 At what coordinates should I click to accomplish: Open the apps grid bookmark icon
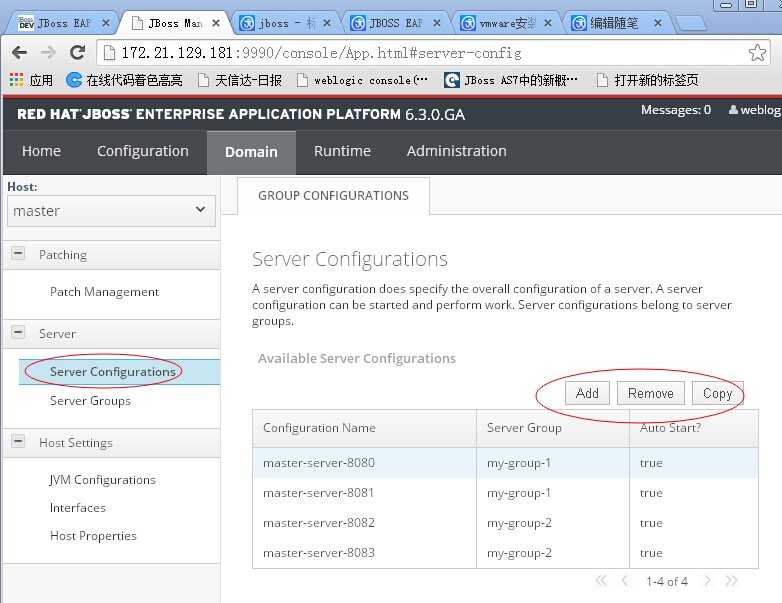(16, 80)
